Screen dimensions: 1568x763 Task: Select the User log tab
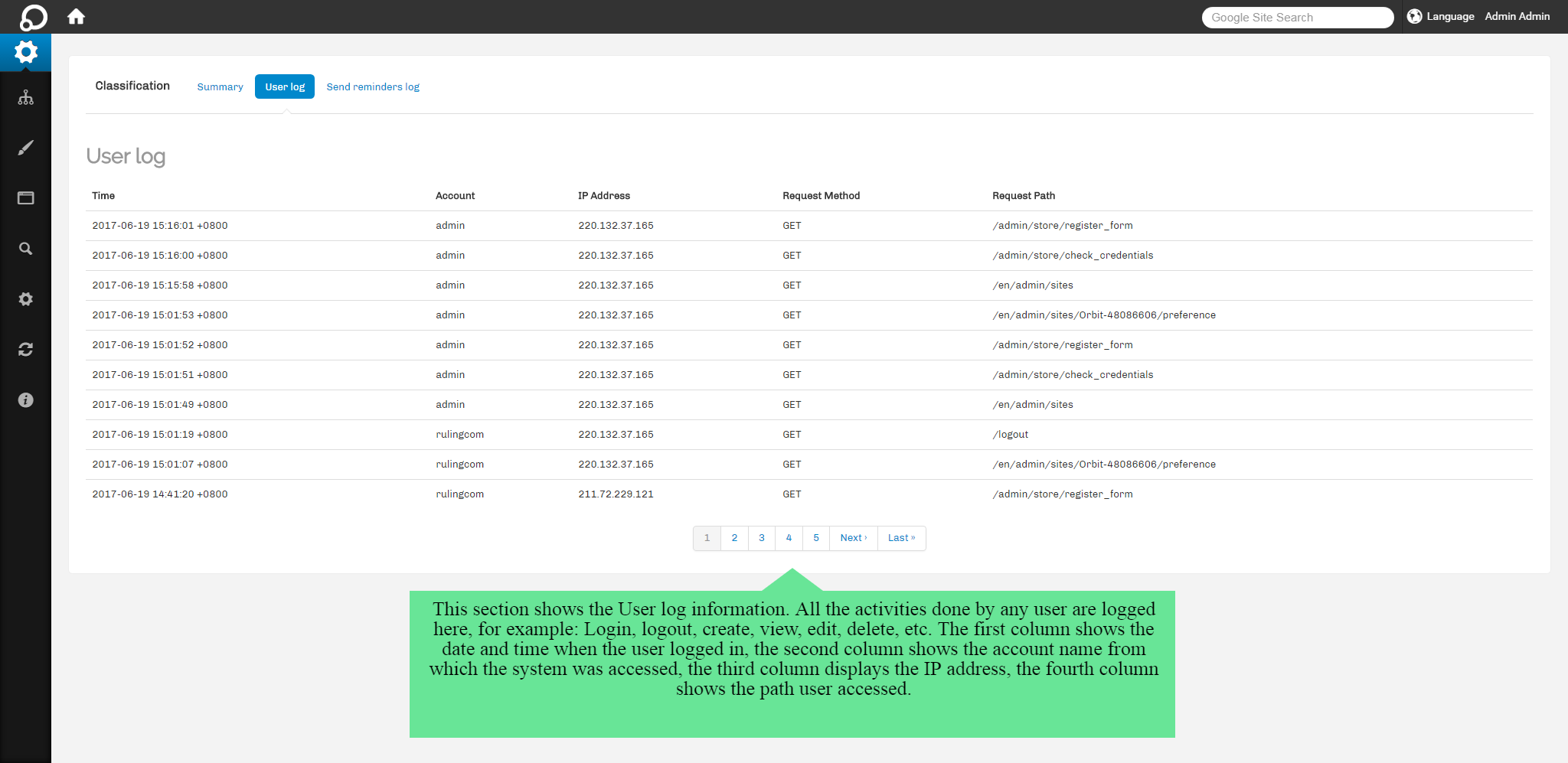(x=285, y=87)
